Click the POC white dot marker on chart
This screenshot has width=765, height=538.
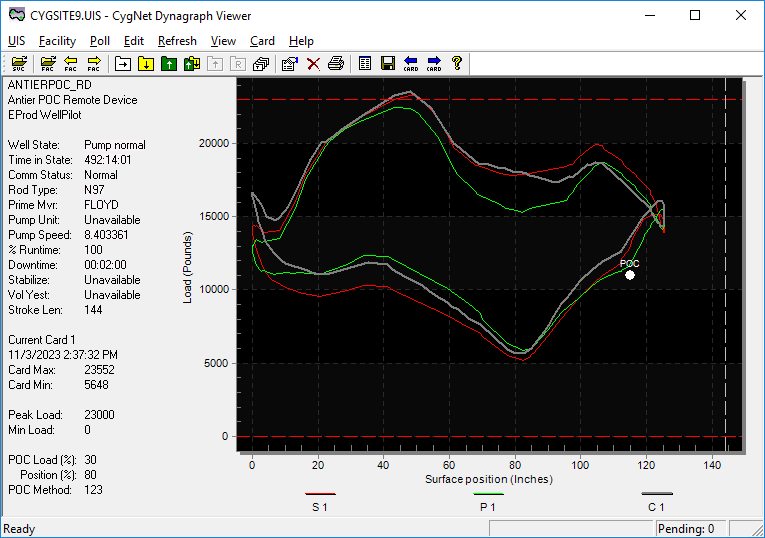pos(630,275)
